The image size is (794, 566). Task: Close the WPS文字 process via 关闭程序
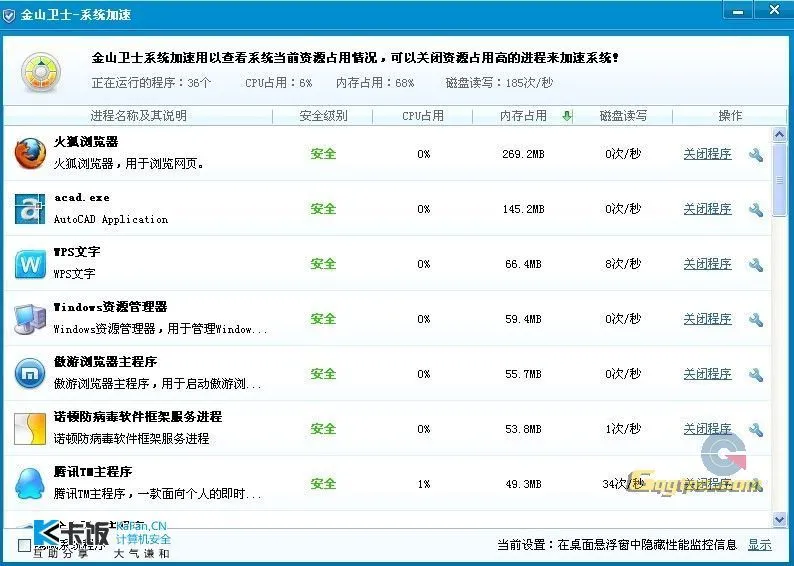tap(707, 264)
